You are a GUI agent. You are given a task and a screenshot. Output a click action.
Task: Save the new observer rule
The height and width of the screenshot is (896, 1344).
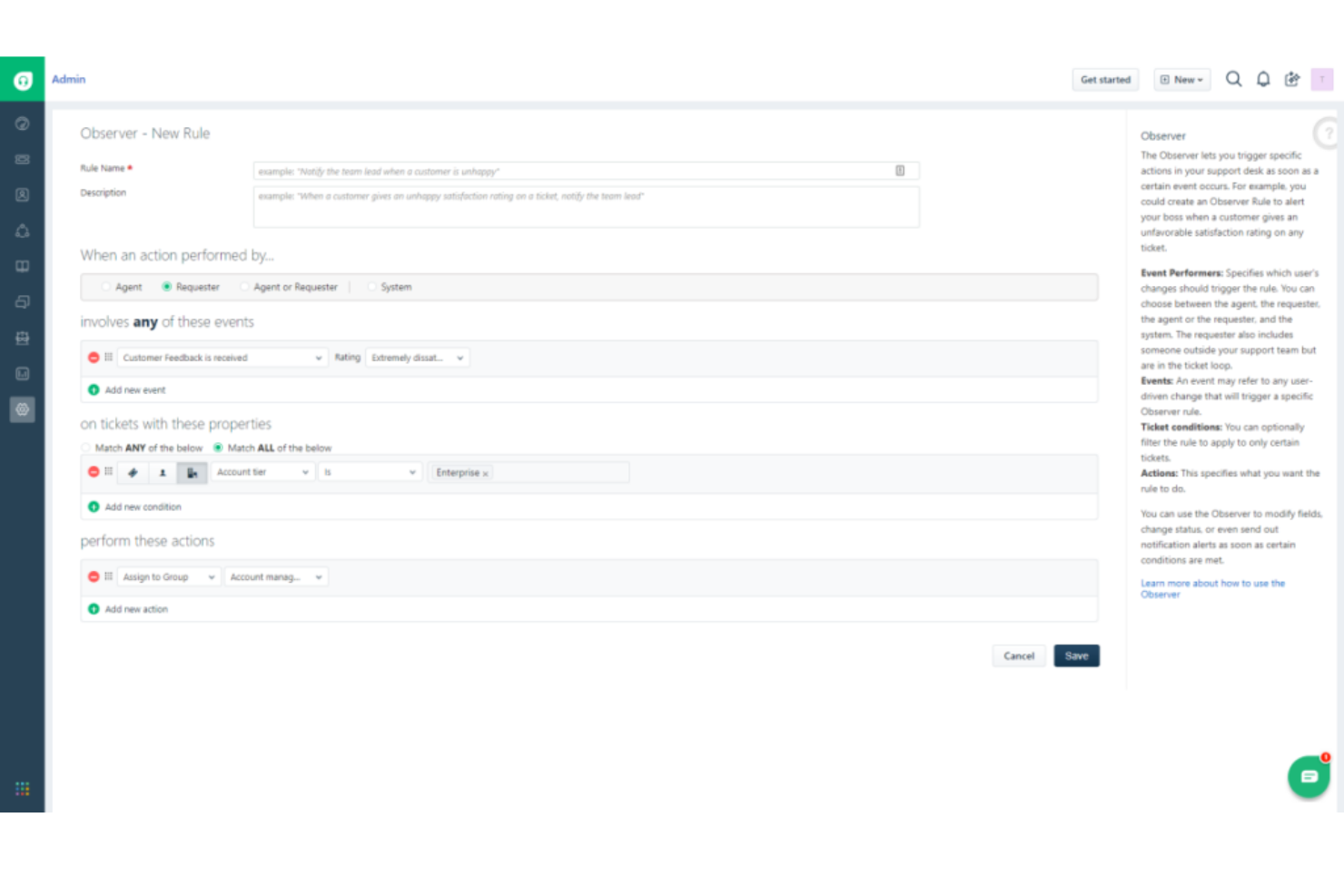click(x=1076, y=655)
